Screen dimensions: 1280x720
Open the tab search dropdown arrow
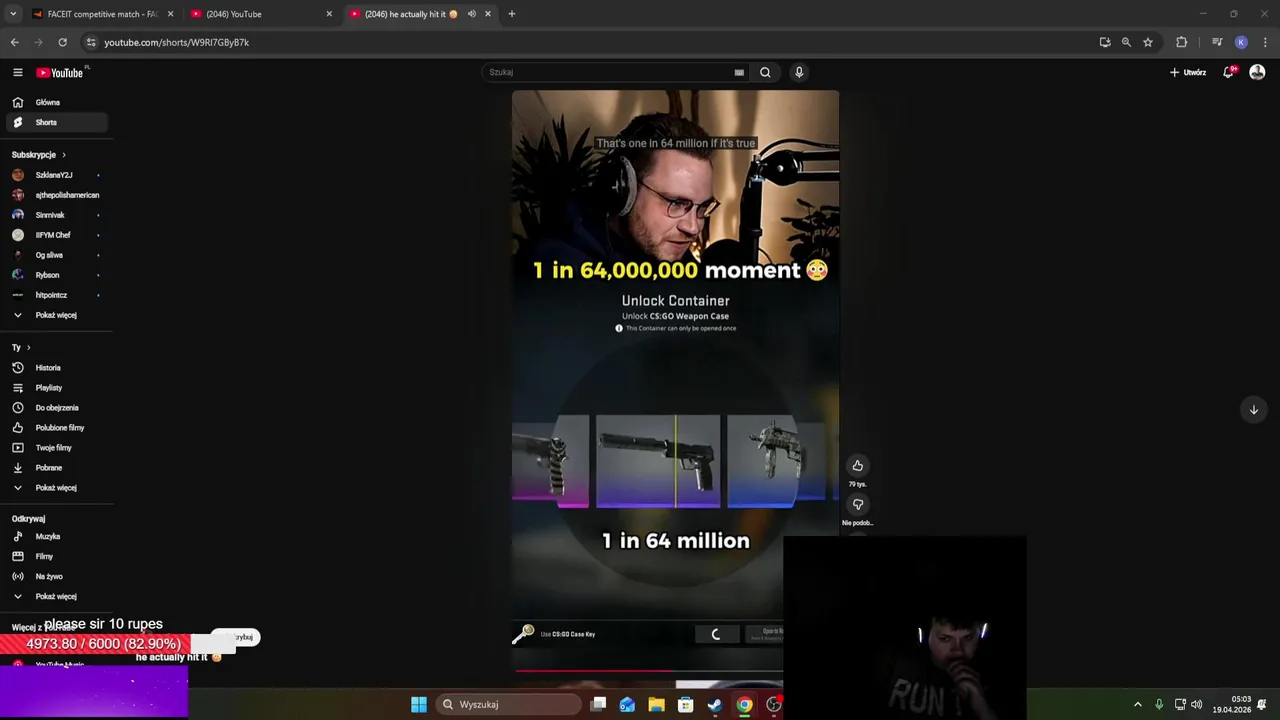(13, 14)
